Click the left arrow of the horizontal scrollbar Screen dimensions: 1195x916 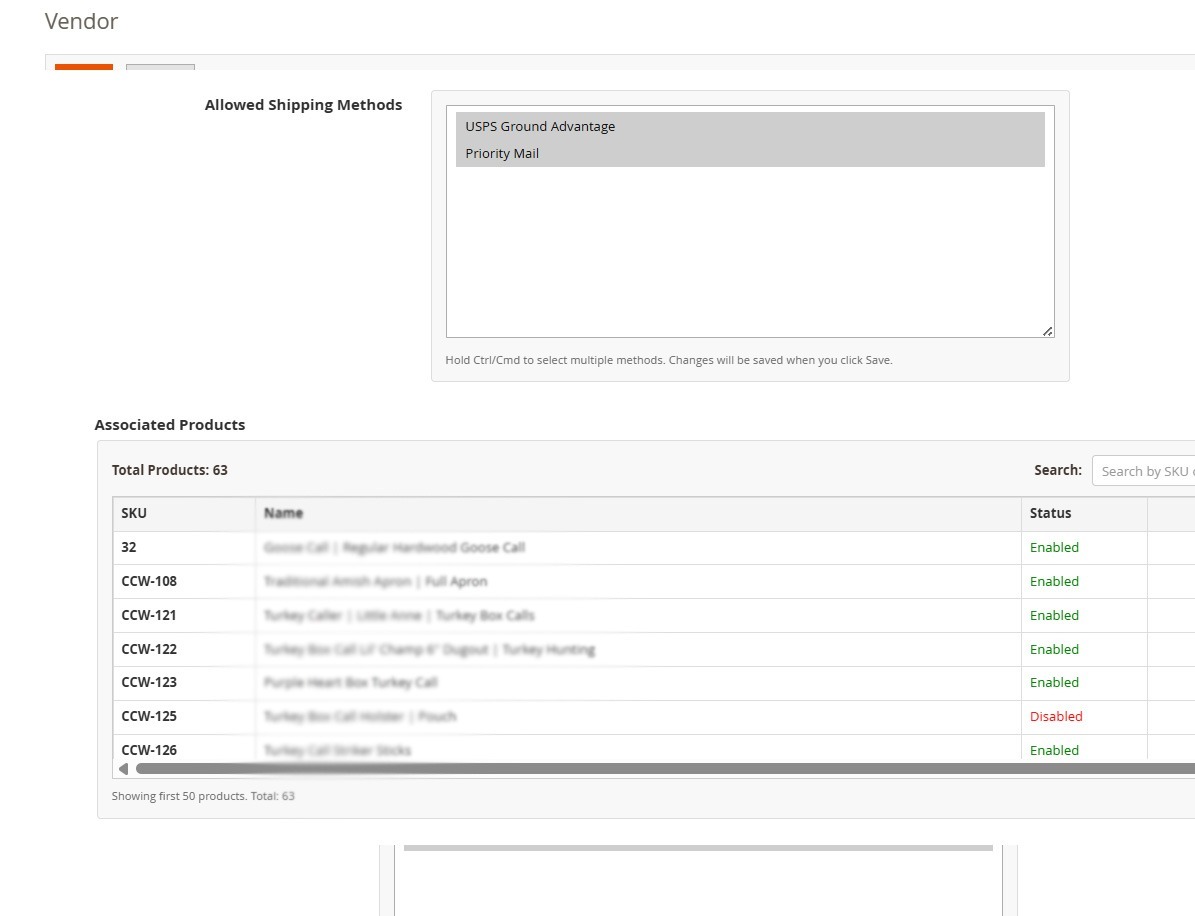click(124, 768)
